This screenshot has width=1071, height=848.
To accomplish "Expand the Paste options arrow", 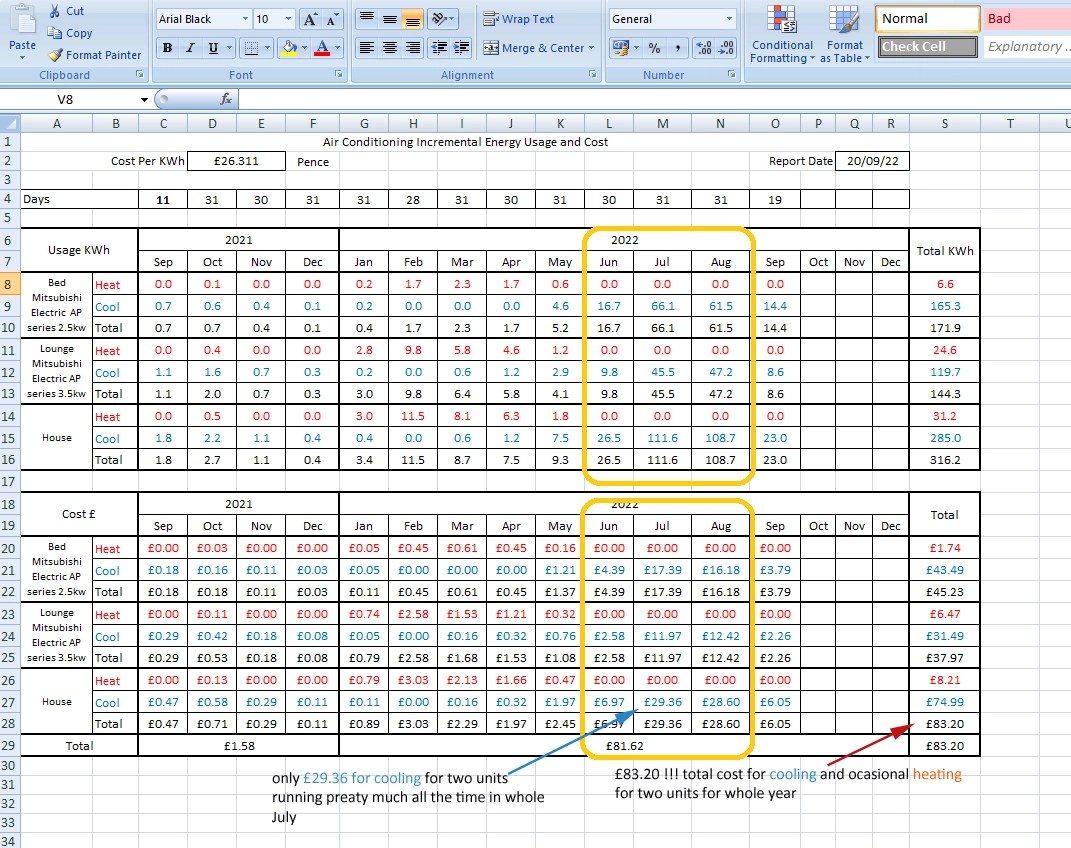I will pyautogui.click(x=23, y=57).
